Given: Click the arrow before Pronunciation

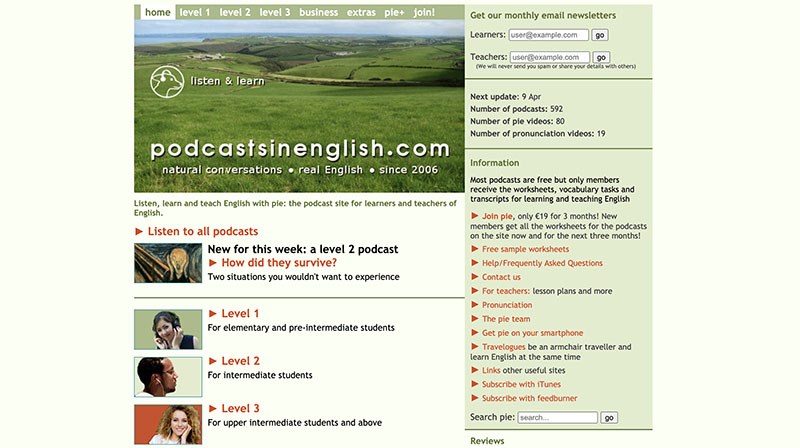Looking at the screenshot, I should click(475, 305).
